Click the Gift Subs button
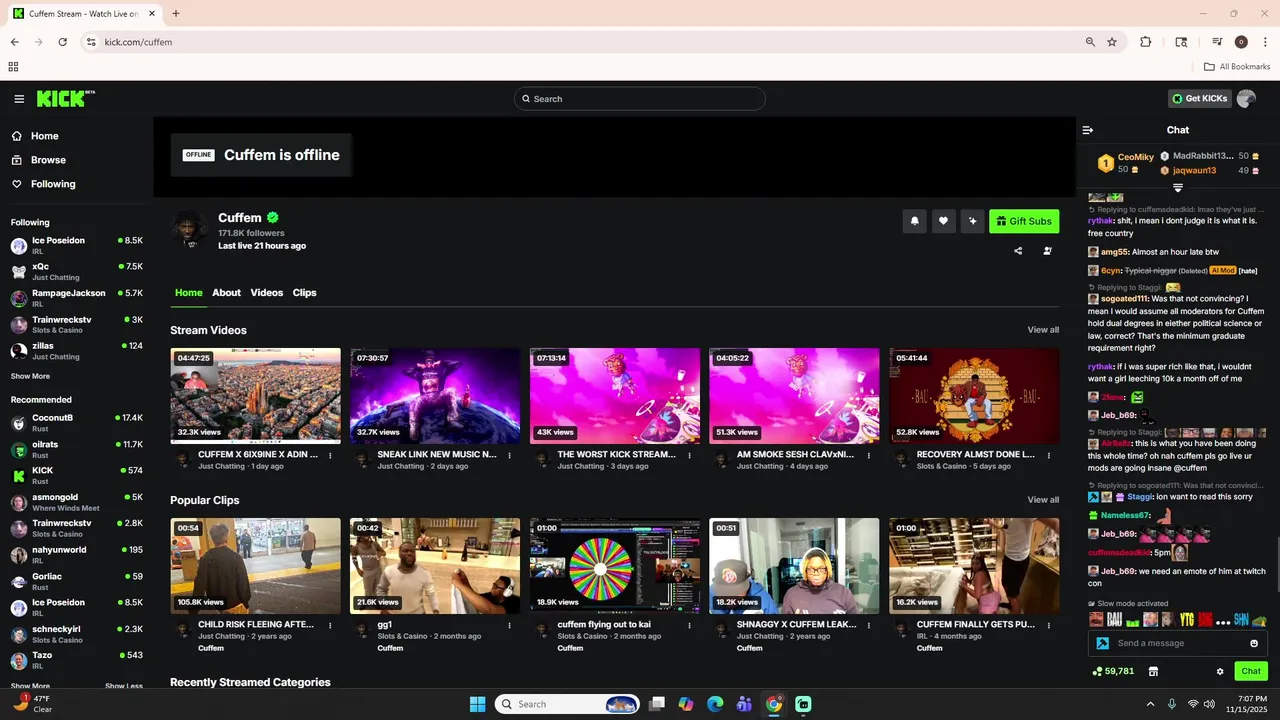Screen dimensions: 1280x720 pos(1024,221)
